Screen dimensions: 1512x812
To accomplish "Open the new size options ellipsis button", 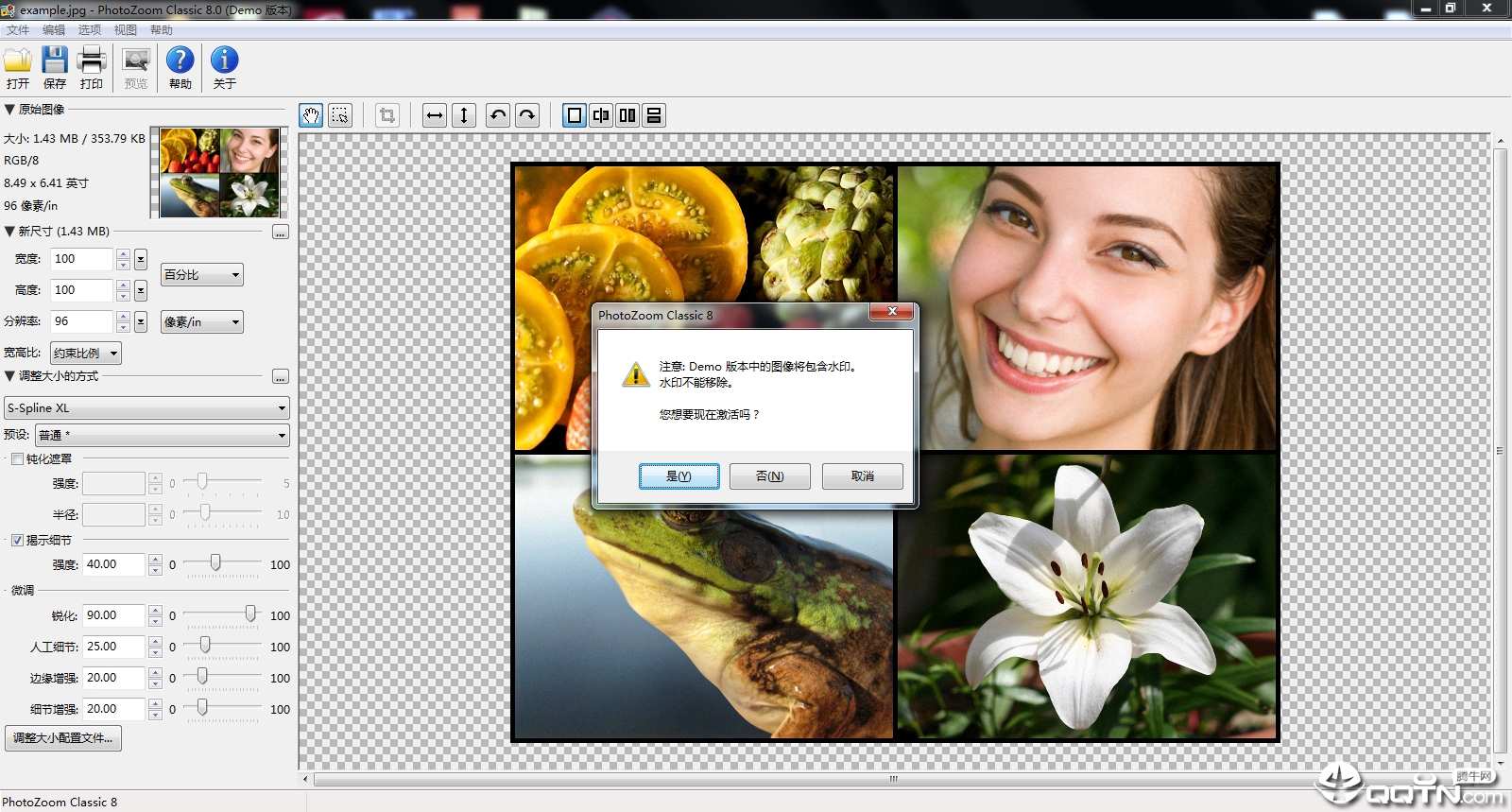I will (x=281, y=232).
